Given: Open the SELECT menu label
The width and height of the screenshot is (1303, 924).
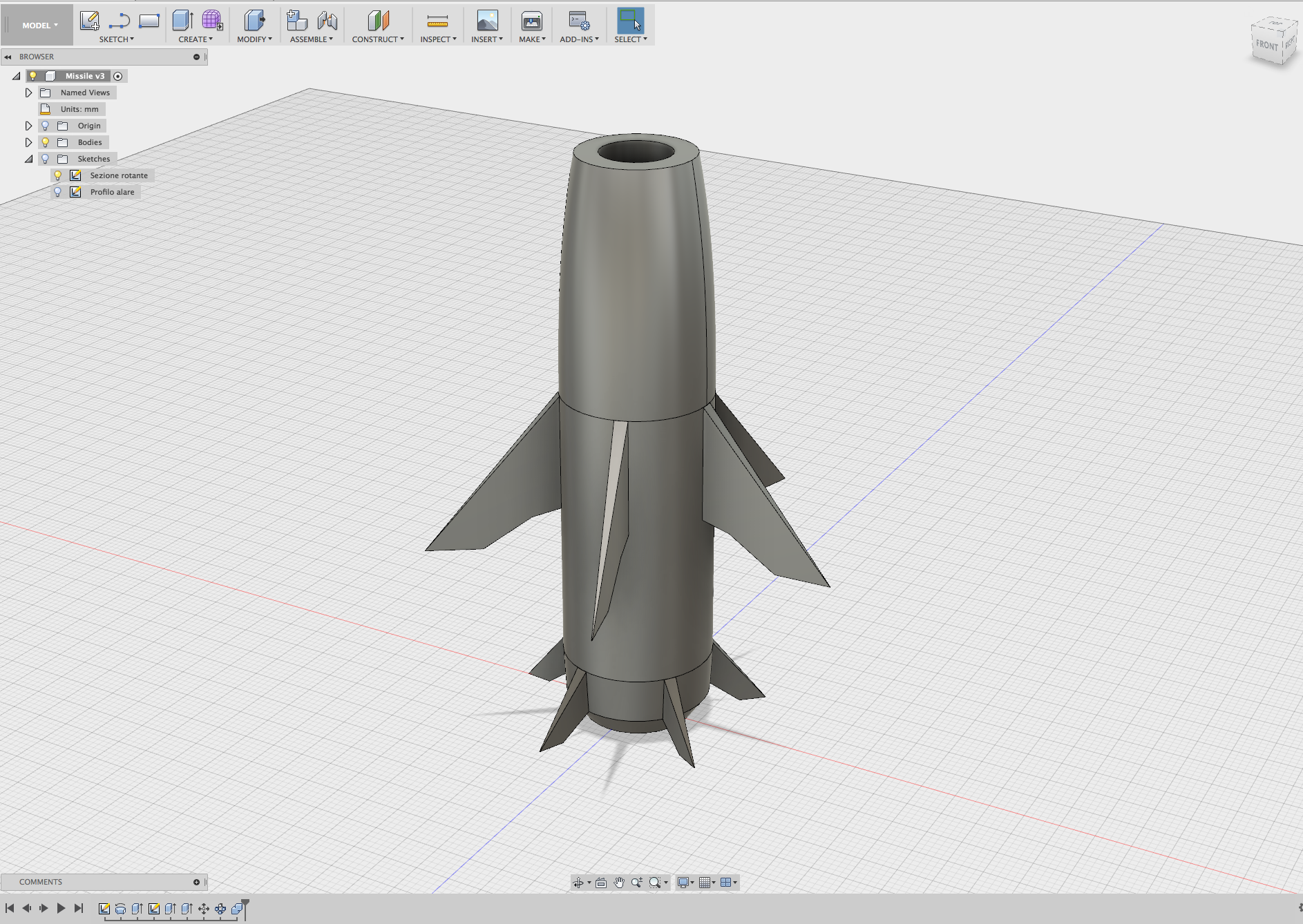Looking at the screenshot, I should 631,39.
